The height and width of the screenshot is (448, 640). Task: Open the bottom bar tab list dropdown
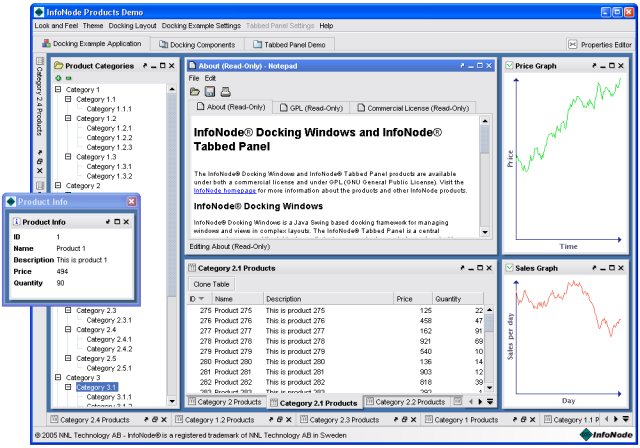click(625, 419)
